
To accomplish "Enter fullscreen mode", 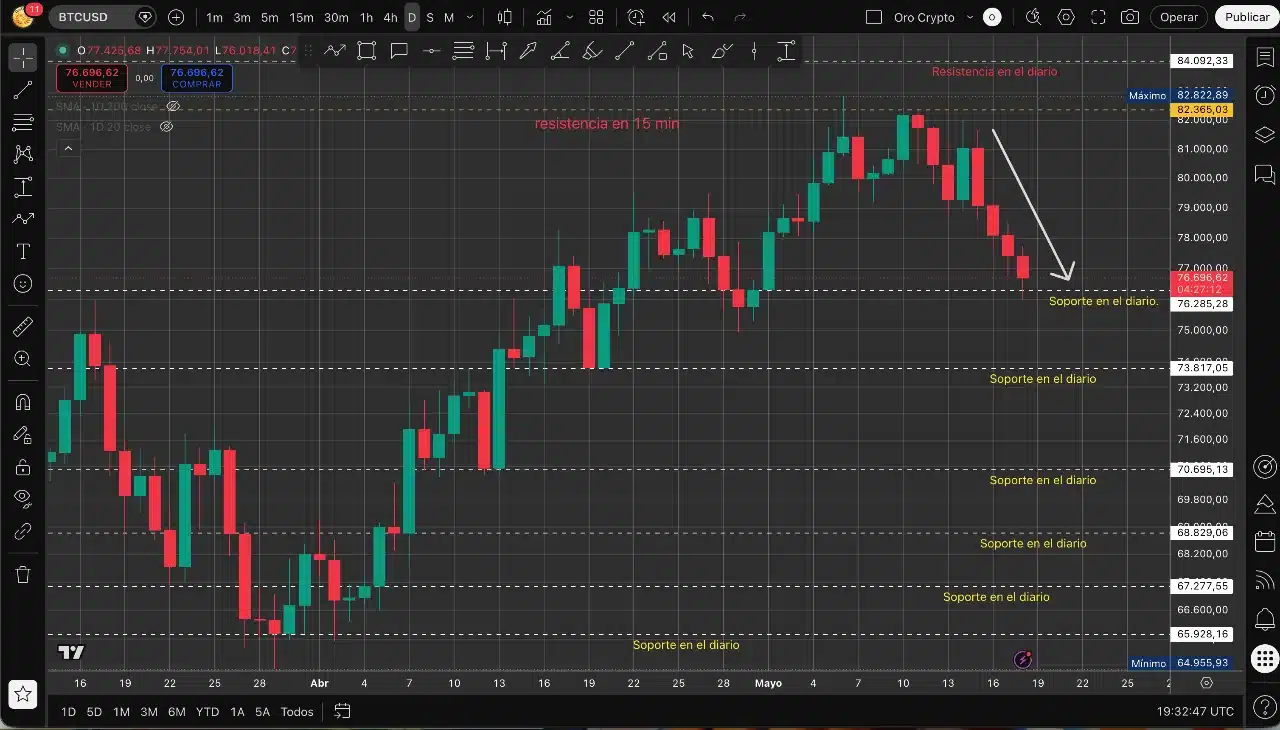I will pyautogui.click(x=1098, y=17).
